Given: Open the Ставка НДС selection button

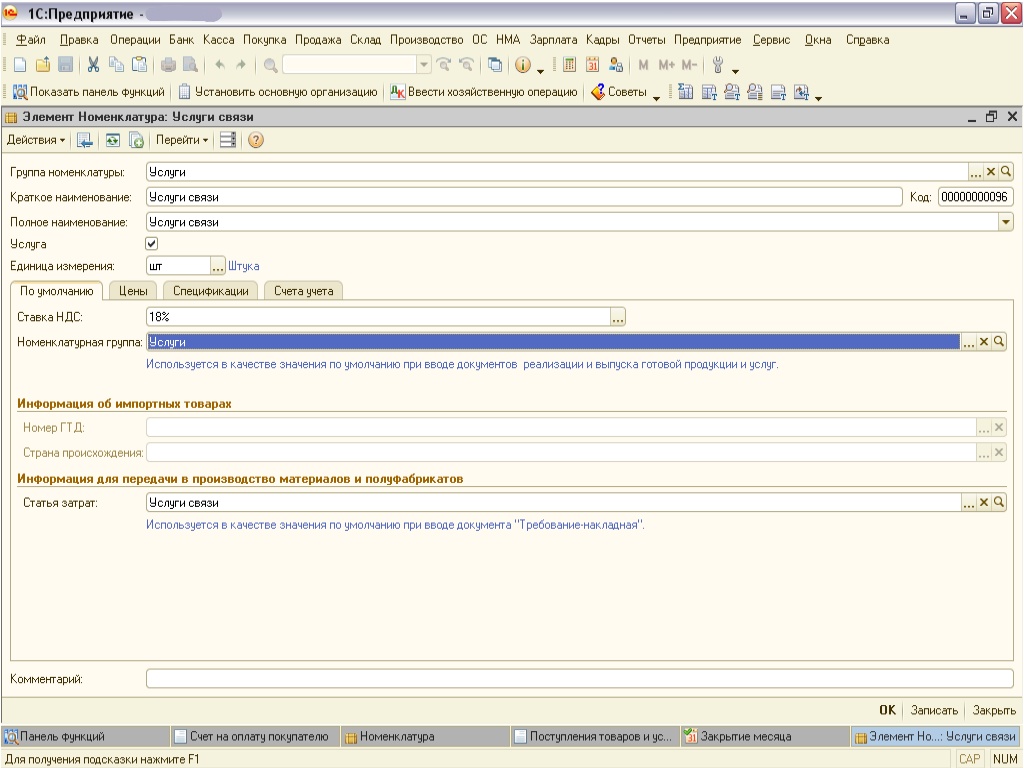Looking at the screenshot, I should (x=618, y=317).
